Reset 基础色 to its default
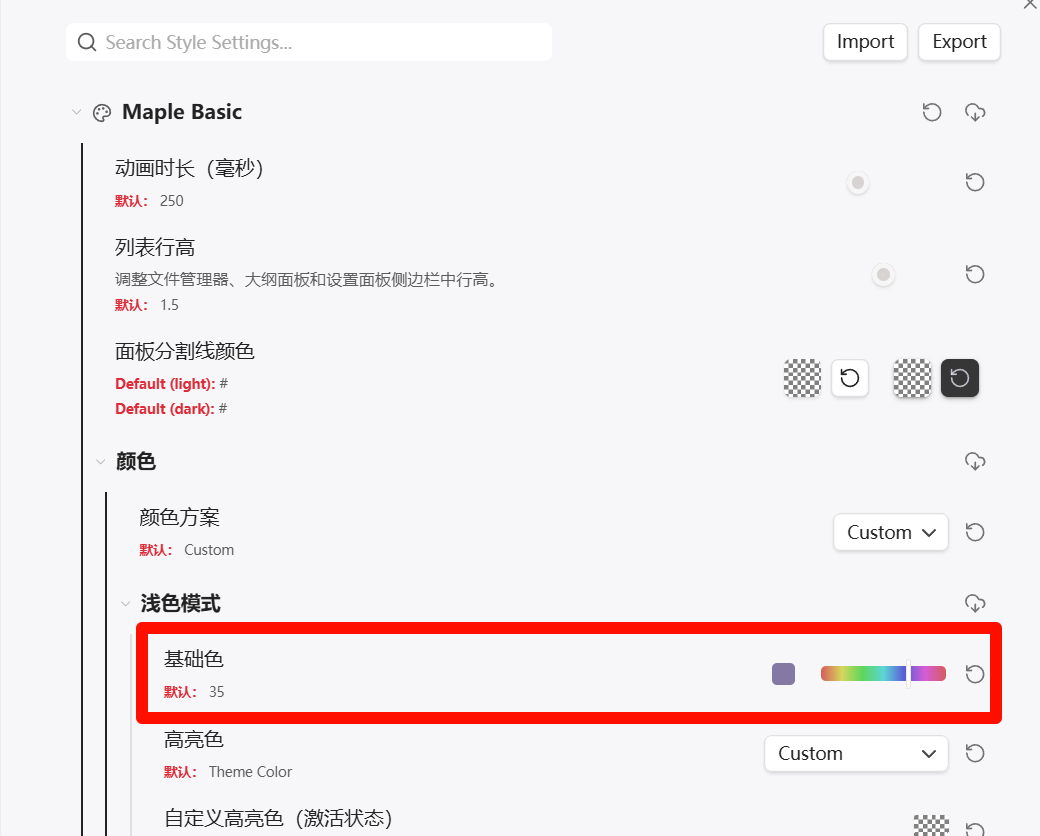 [x=975, y=674]
